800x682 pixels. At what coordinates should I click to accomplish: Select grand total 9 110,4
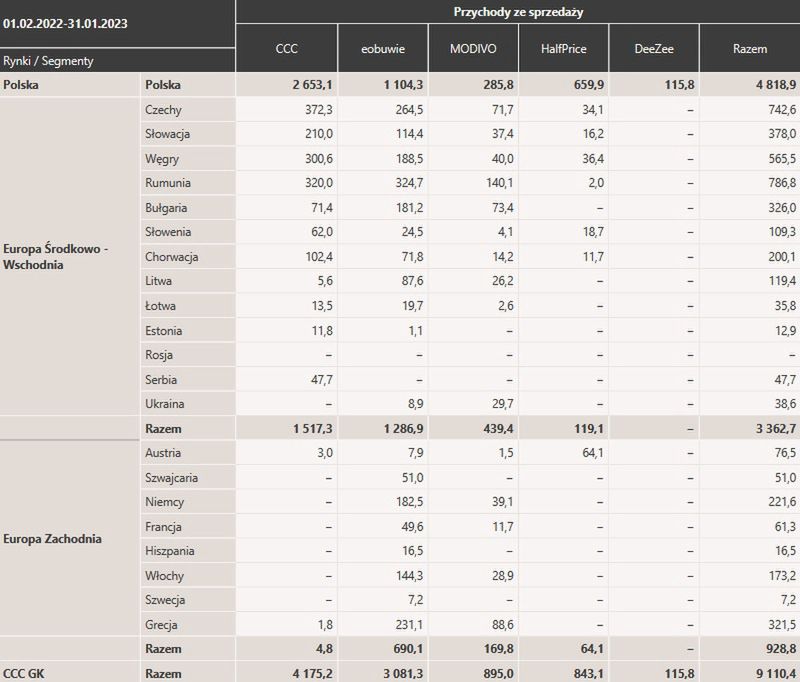tap(776, 673)
